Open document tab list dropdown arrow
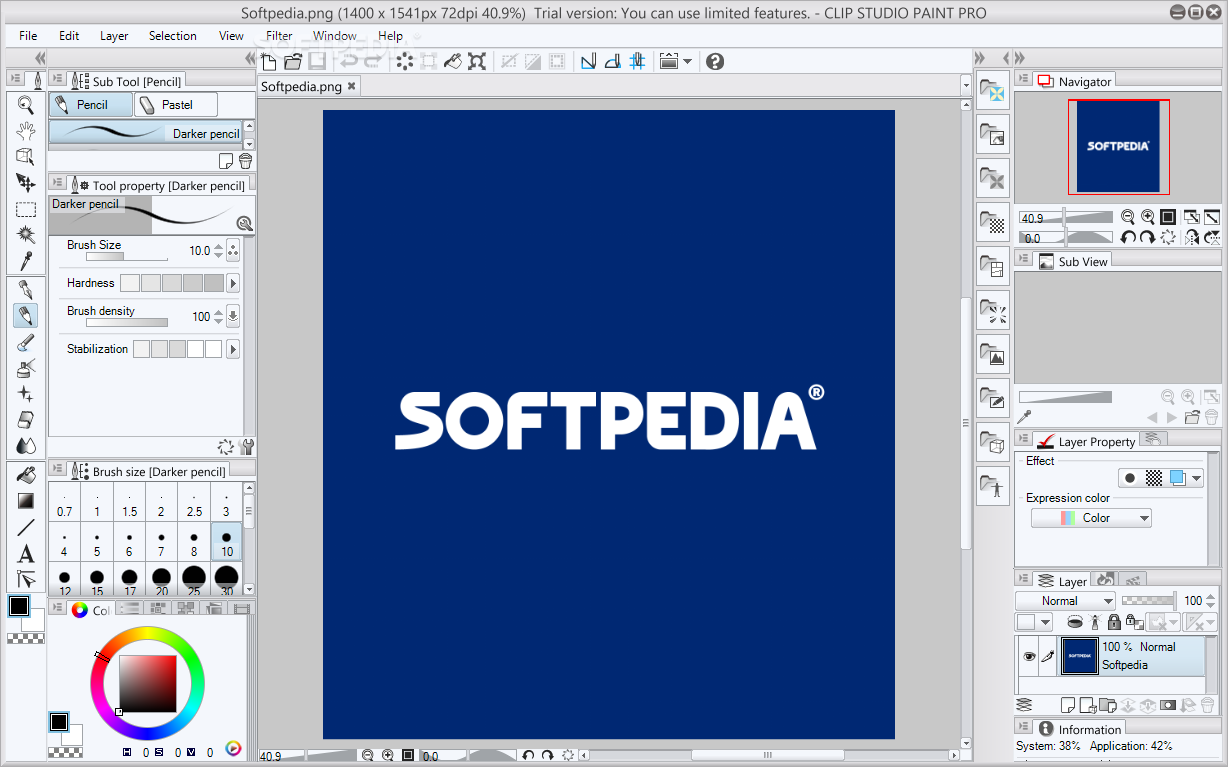The height and width of the screenshot is (767, 1228). (966, 86)
